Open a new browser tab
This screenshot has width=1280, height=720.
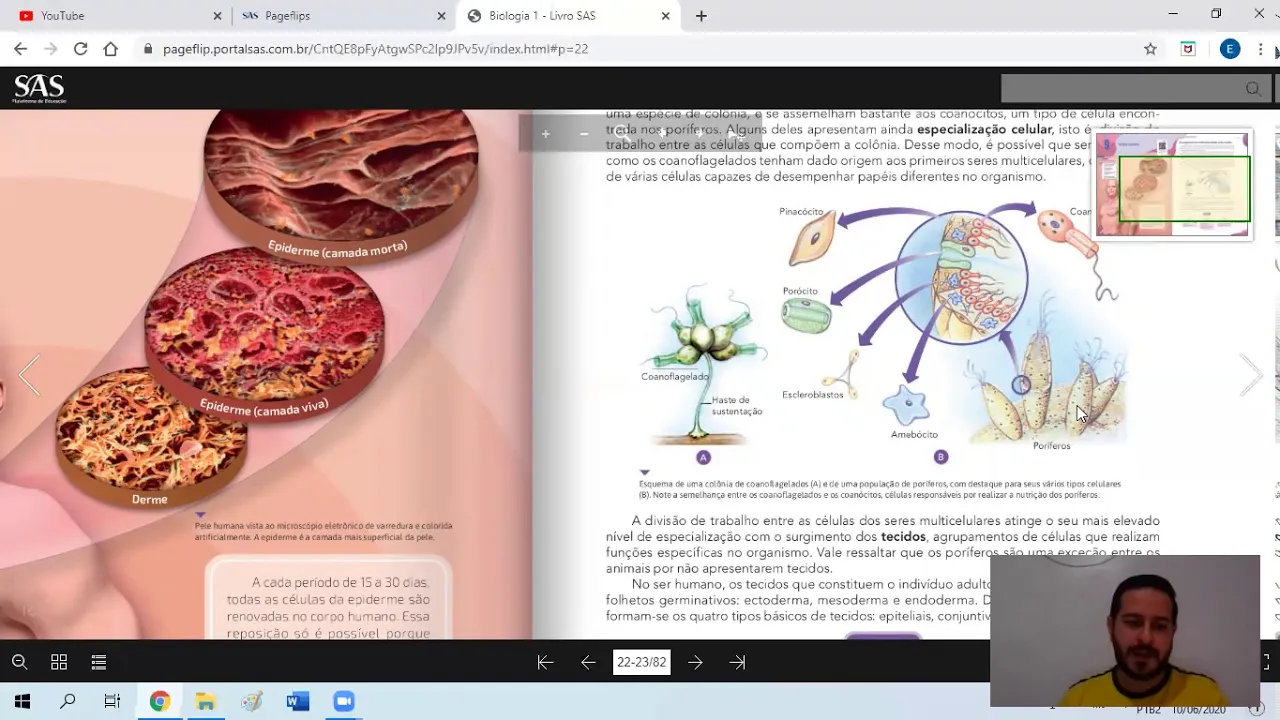pyautogui.click(x=701, y=16)
